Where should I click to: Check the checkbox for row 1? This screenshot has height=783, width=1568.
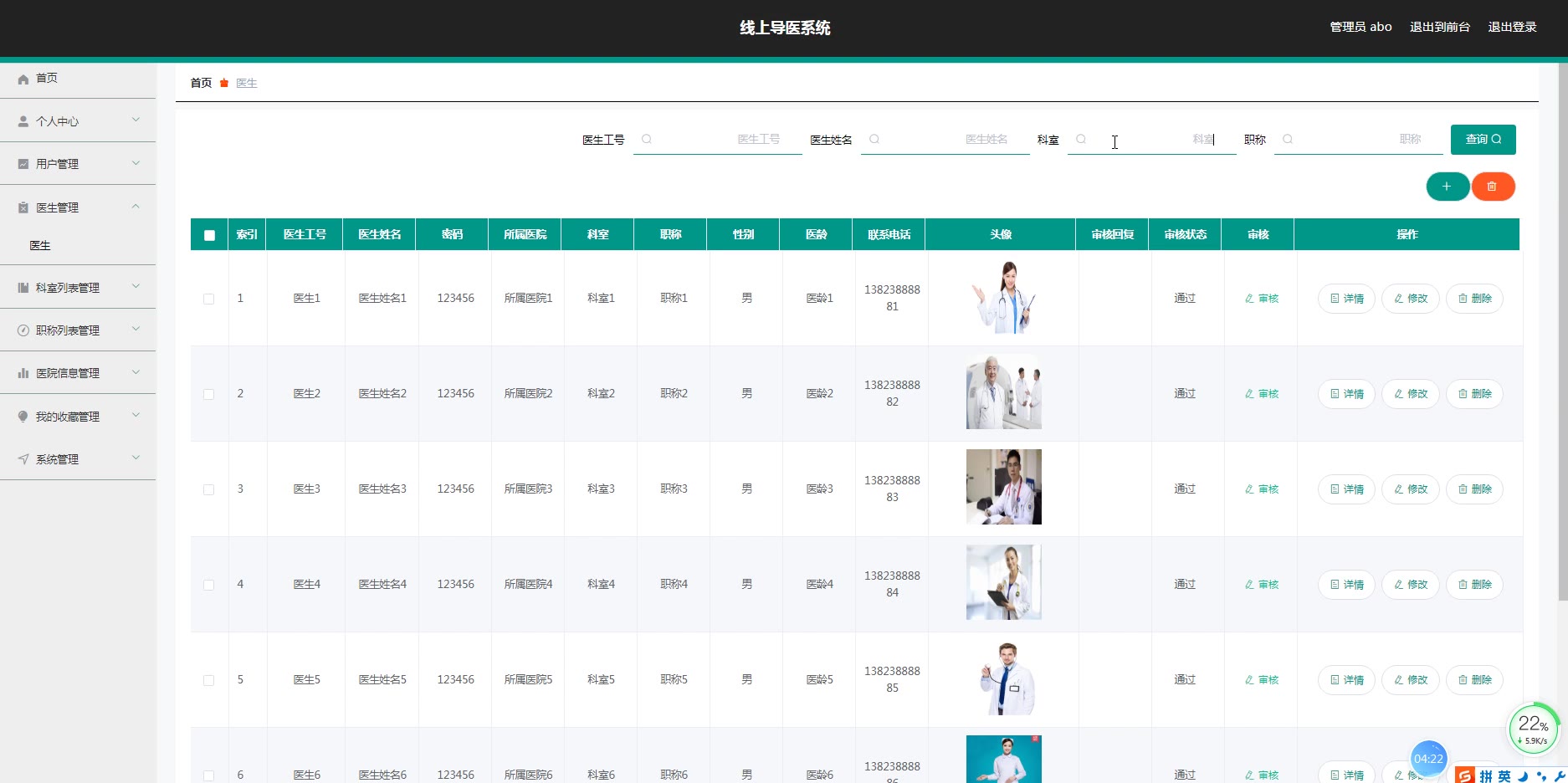pyautogui.click(x=209, y=299)
